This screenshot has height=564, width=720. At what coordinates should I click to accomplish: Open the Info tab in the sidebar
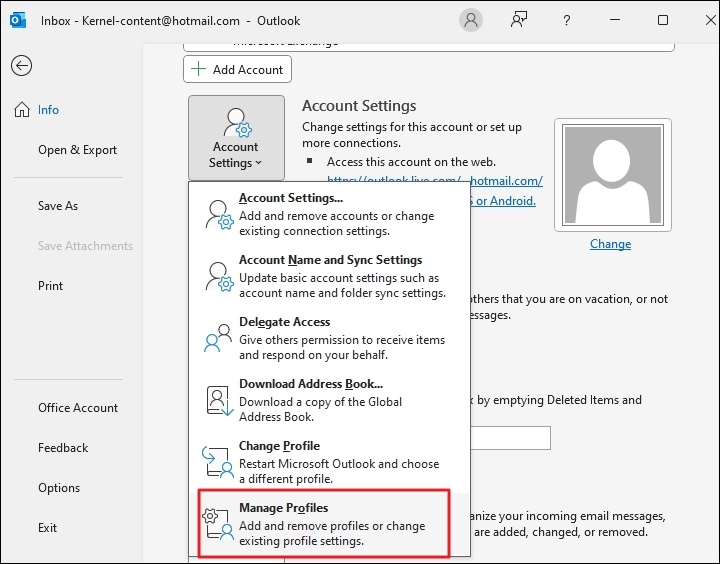point(48,110)
